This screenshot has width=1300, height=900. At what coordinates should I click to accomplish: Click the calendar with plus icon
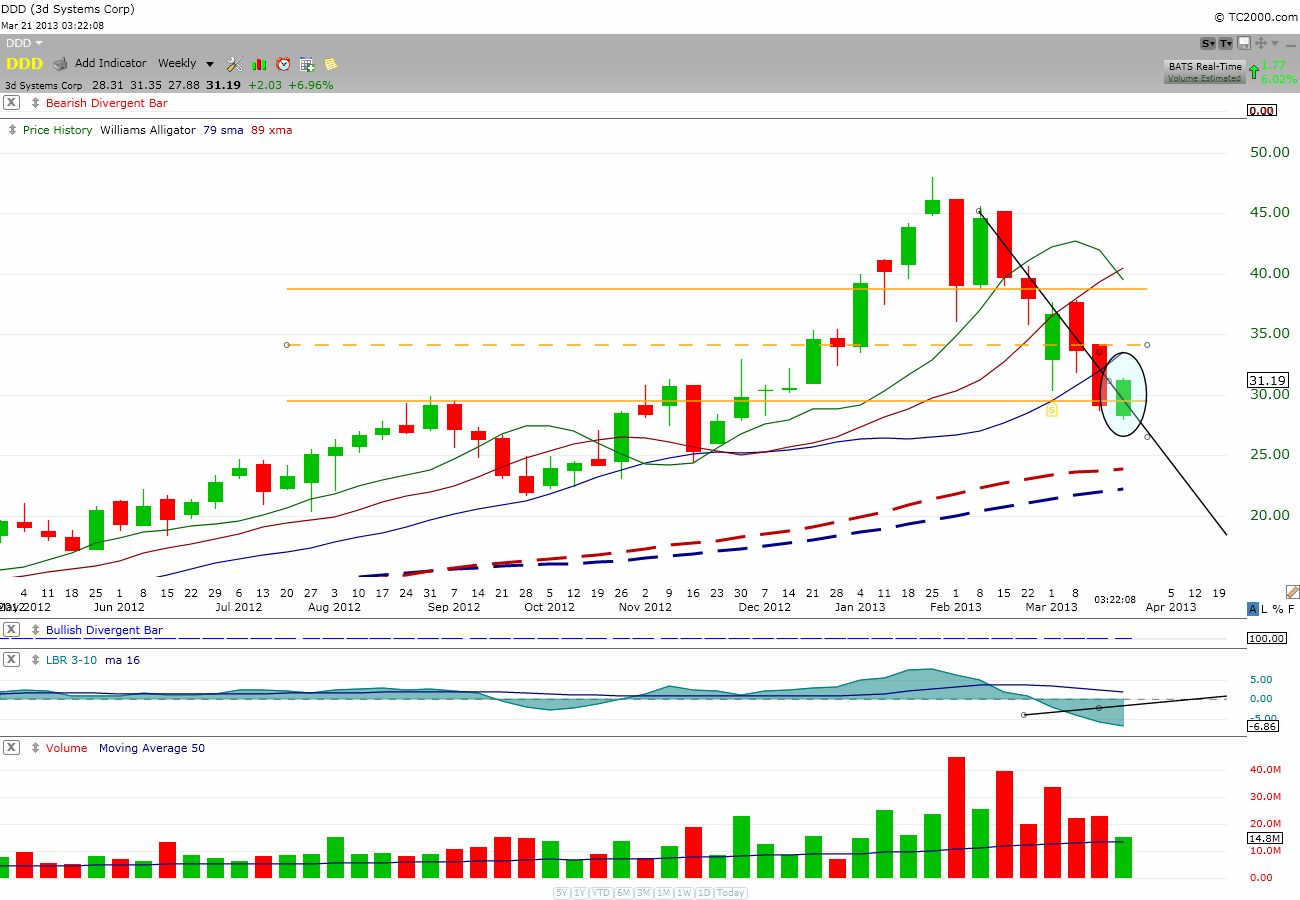(x=307, y=64)
